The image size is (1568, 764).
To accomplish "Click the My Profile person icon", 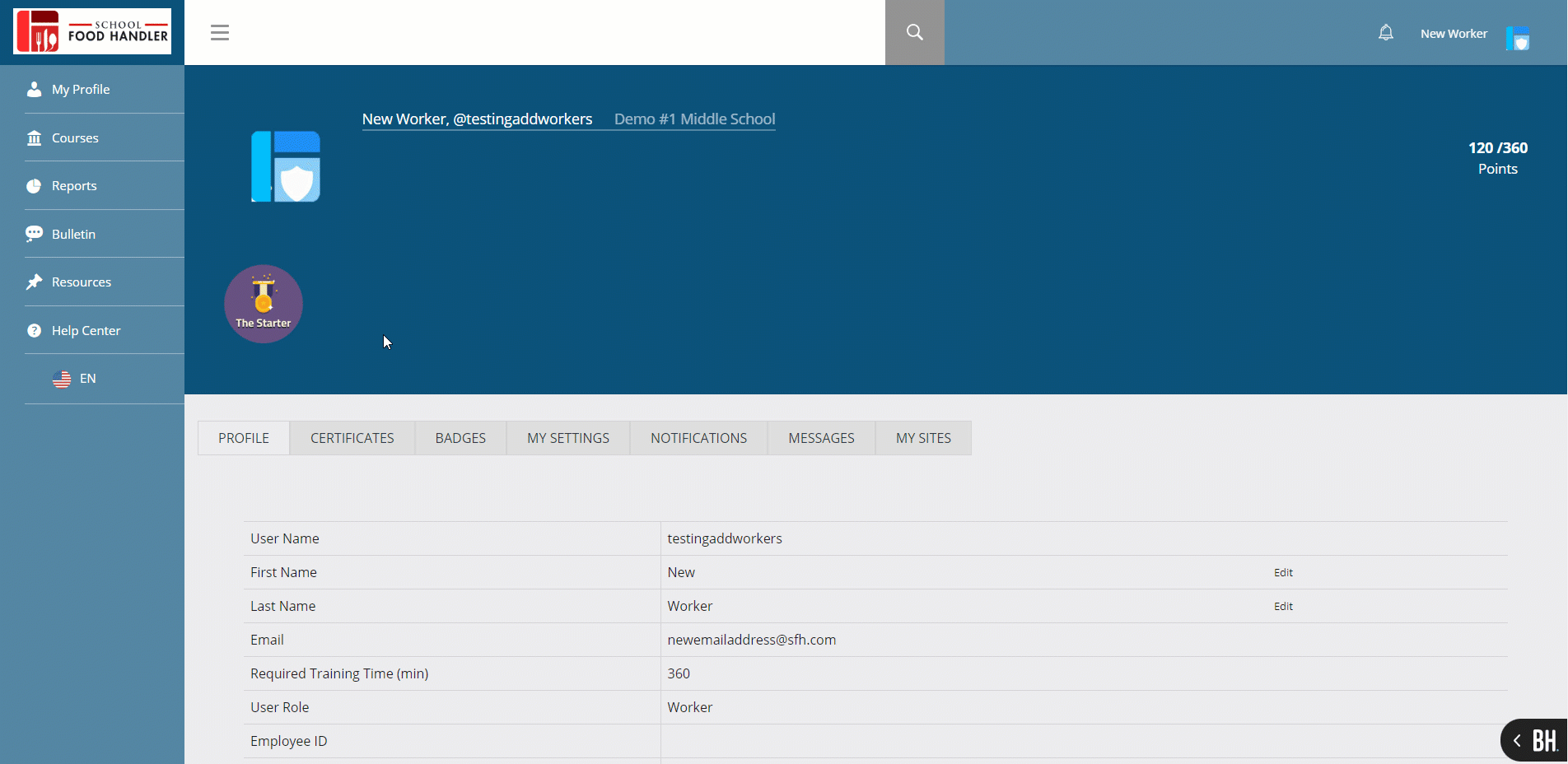I will click(34, 89).
